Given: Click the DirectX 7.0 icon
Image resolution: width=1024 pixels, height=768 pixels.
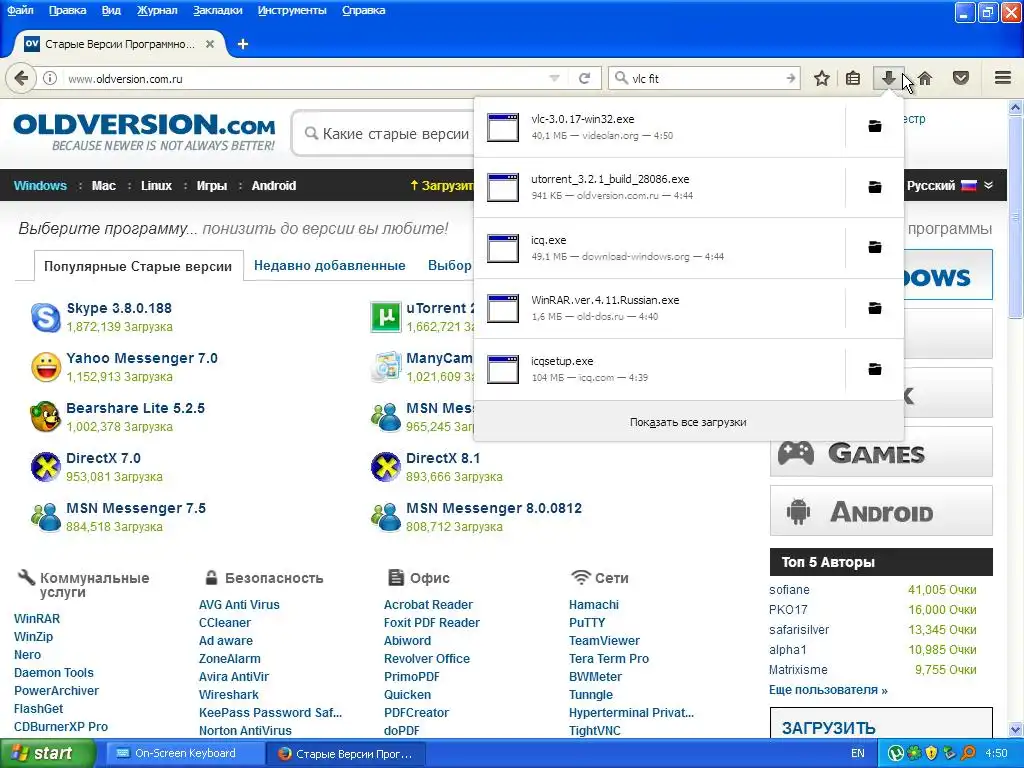Looking at the screenshot, I should pyautogui.click(x=46, y=467).
